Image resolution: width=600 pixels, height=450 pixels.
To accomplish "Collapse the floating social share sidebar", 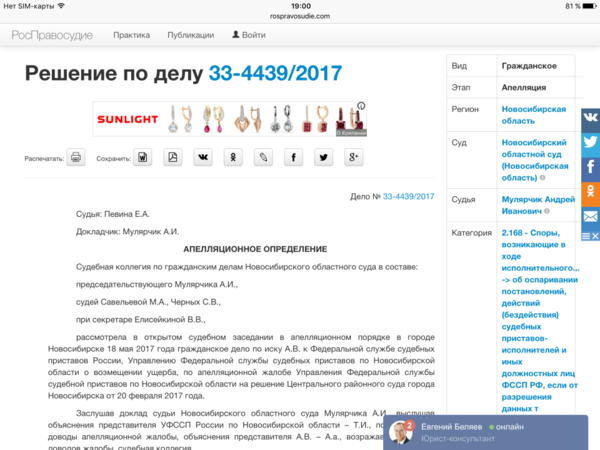I will tap(590, 235).
